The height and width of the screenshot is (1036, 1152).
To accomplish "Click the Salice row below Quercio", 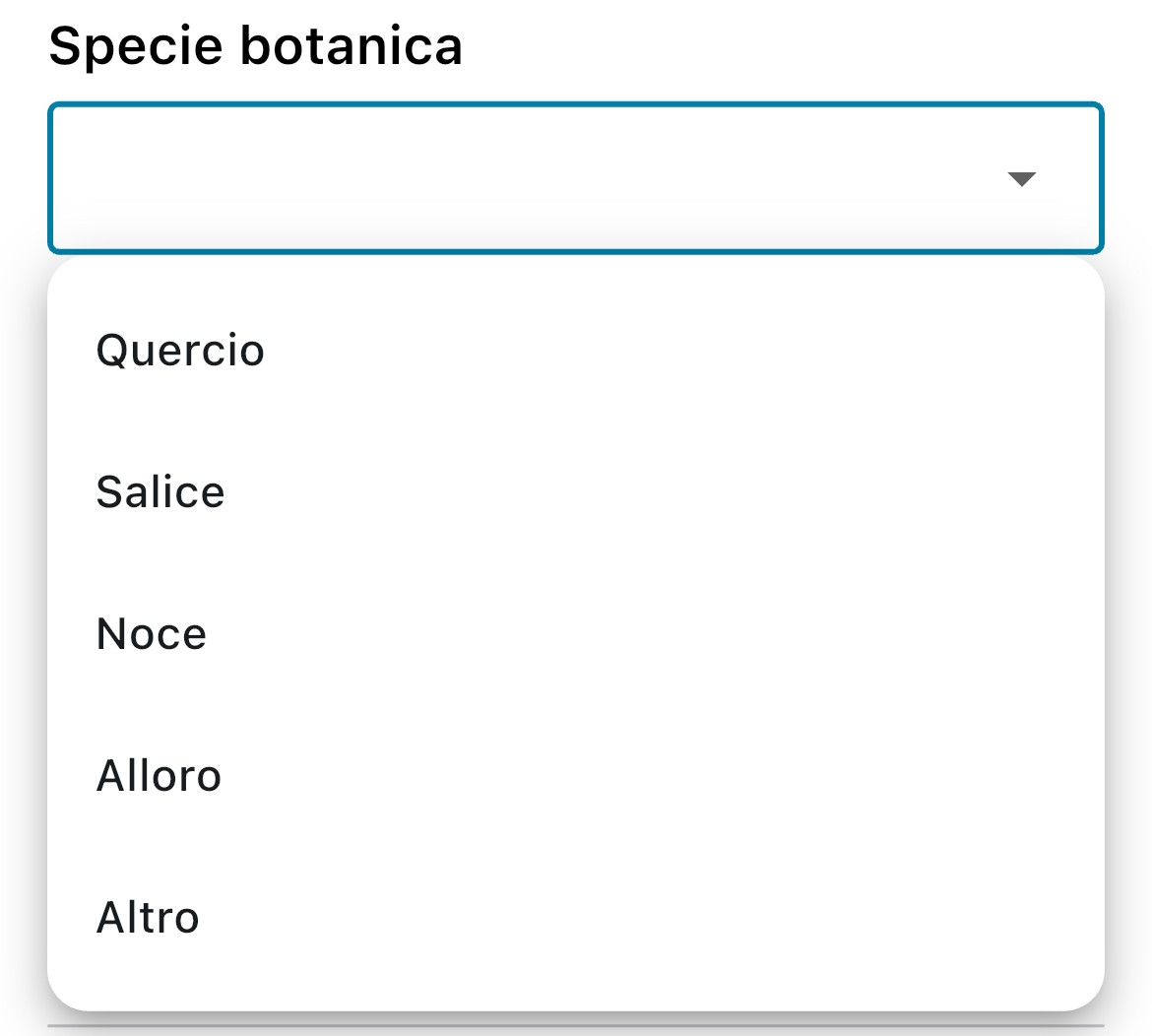I will 160,492.
